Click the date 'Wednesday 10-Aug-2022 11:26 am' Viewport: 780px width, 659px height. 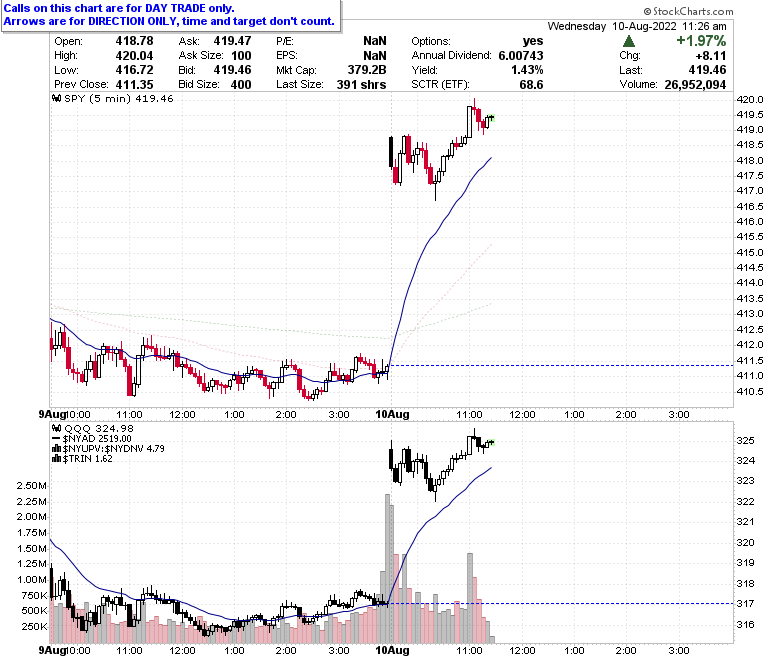pos(637,26)
